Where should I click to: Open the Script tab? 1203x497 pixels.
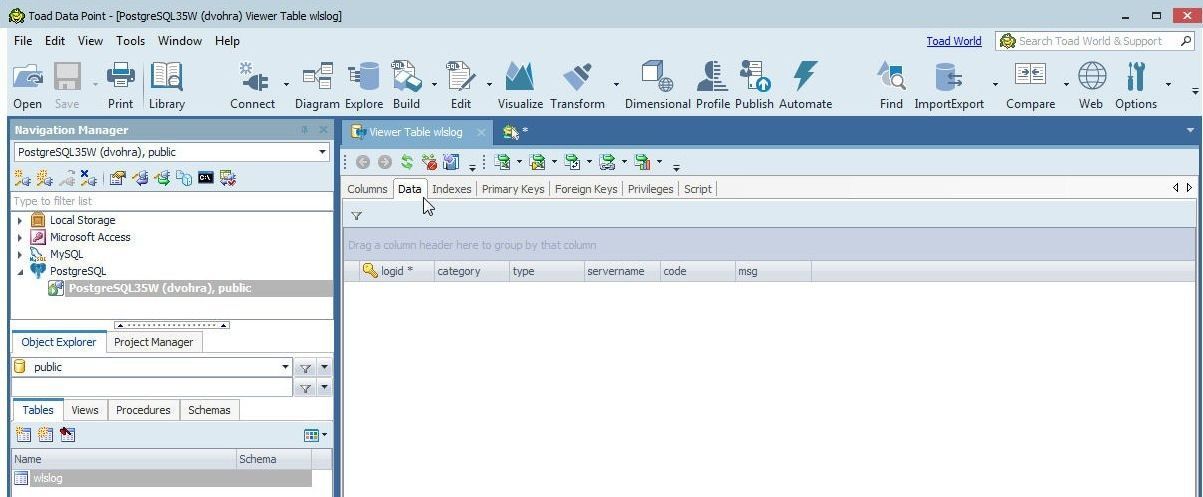point(697,189)
